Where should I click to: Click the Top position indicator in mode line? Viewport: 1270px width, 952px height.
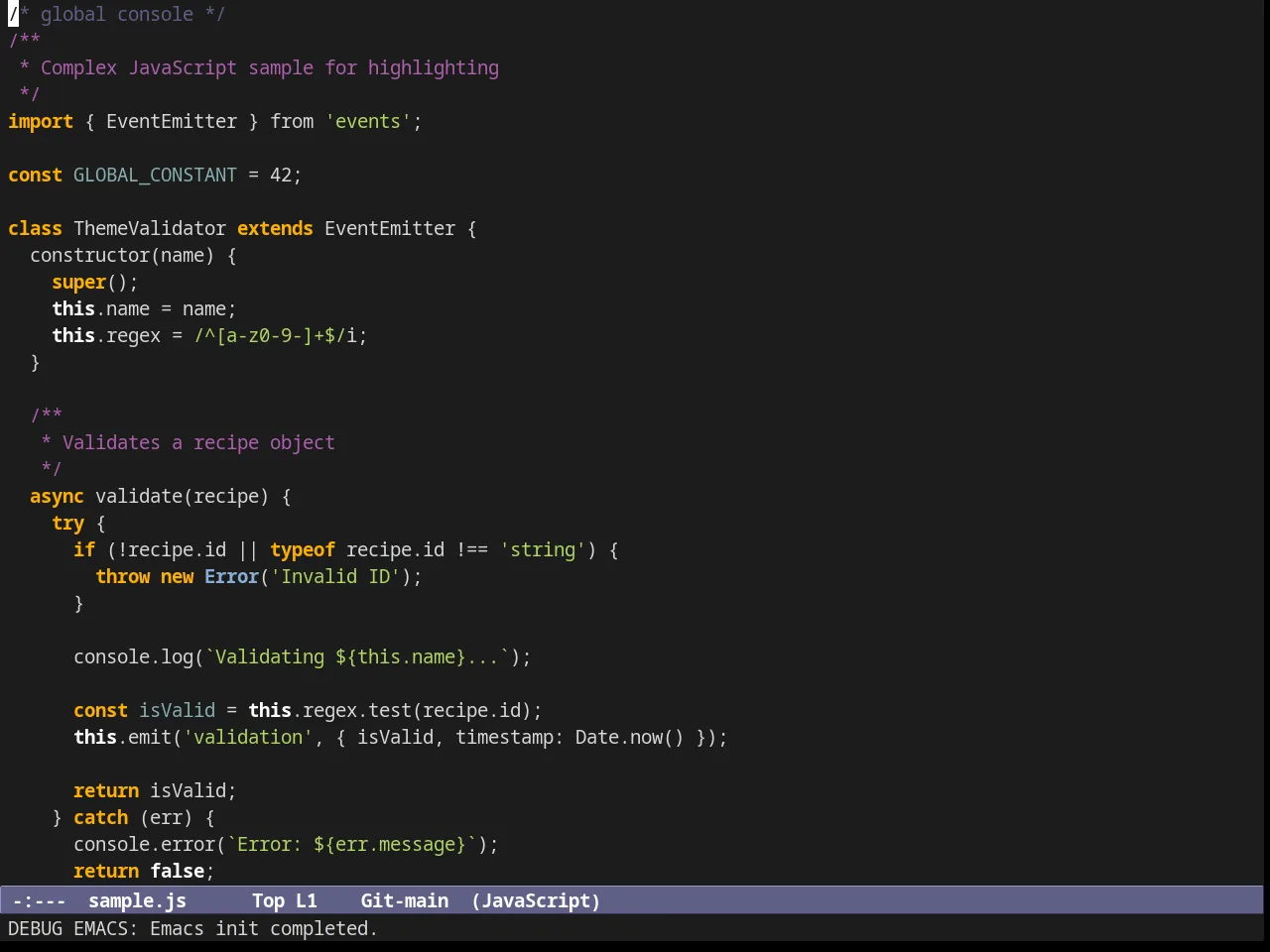coord(268,900)
